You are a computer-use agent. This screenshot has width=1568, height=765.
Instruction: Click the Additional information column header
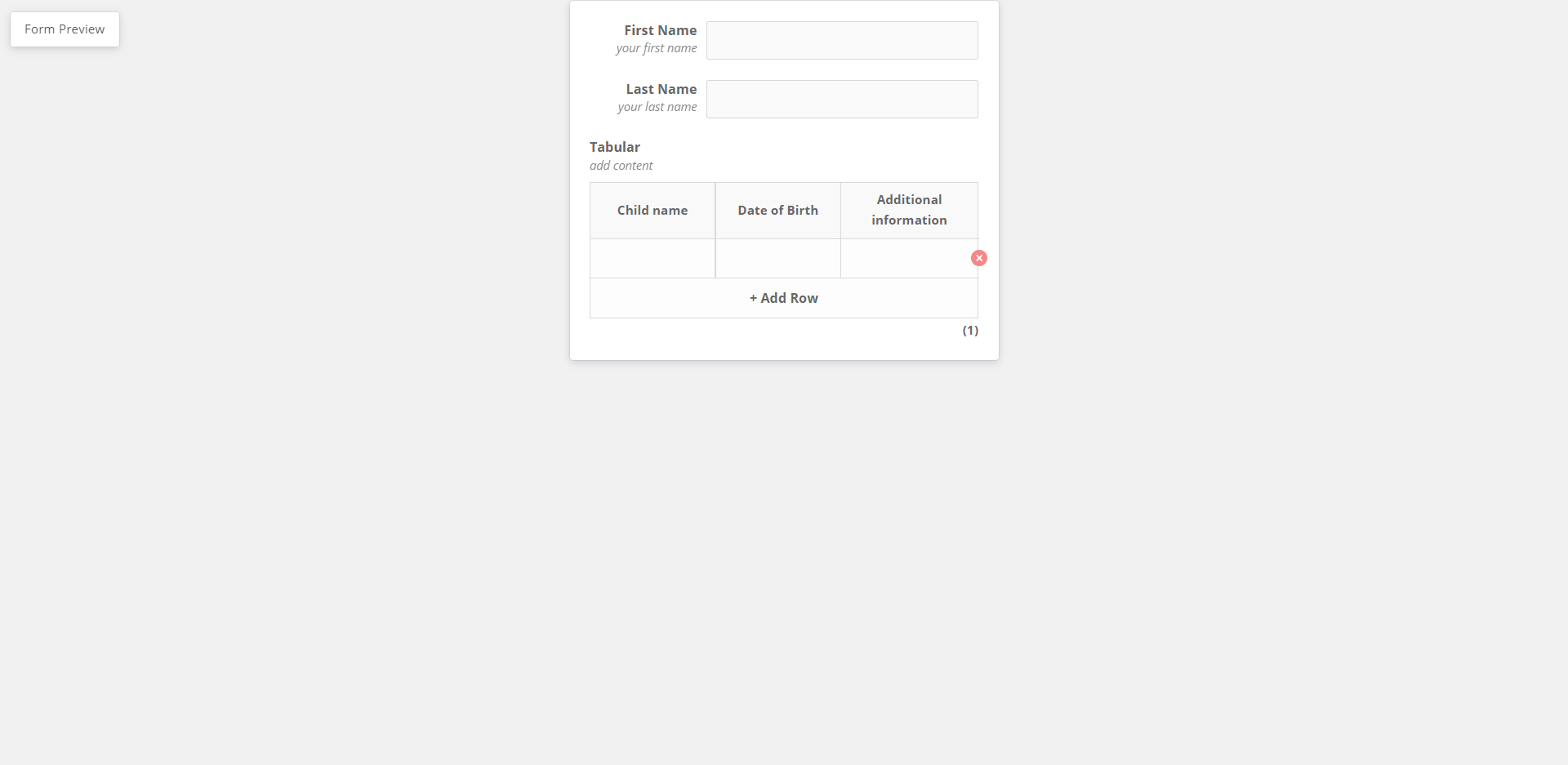909,211
